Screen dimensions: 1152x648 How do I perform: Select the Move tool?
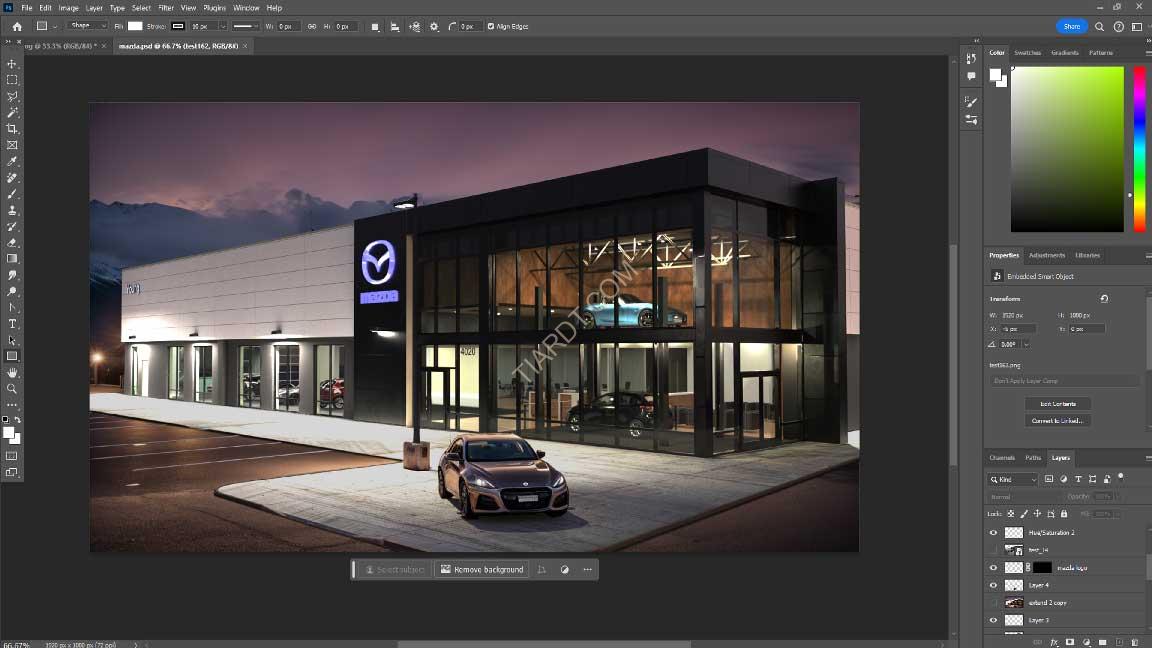(12, 64)
